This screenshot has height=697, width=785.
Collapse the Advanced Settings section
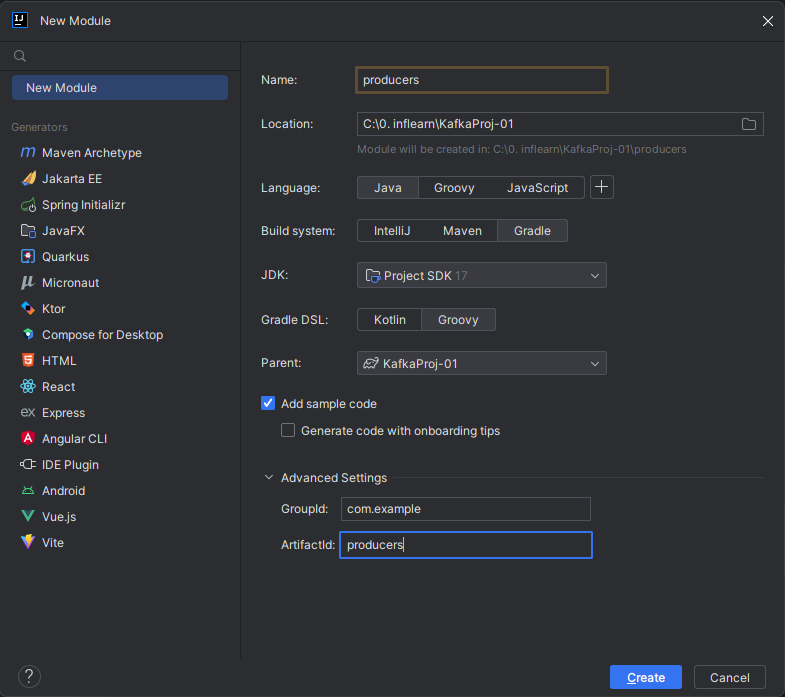point(269,478)
